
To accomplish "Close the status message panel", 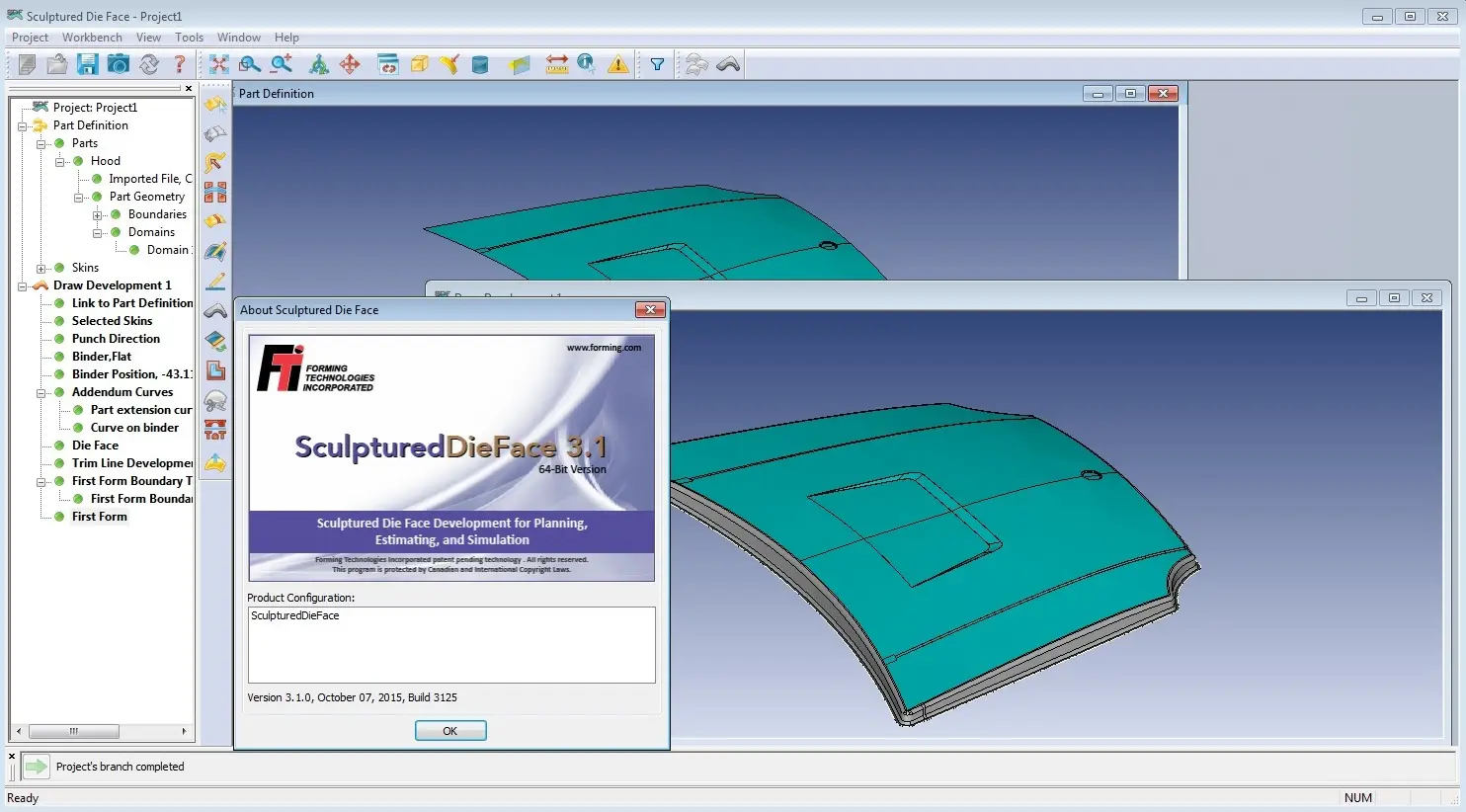I will 12,757.
